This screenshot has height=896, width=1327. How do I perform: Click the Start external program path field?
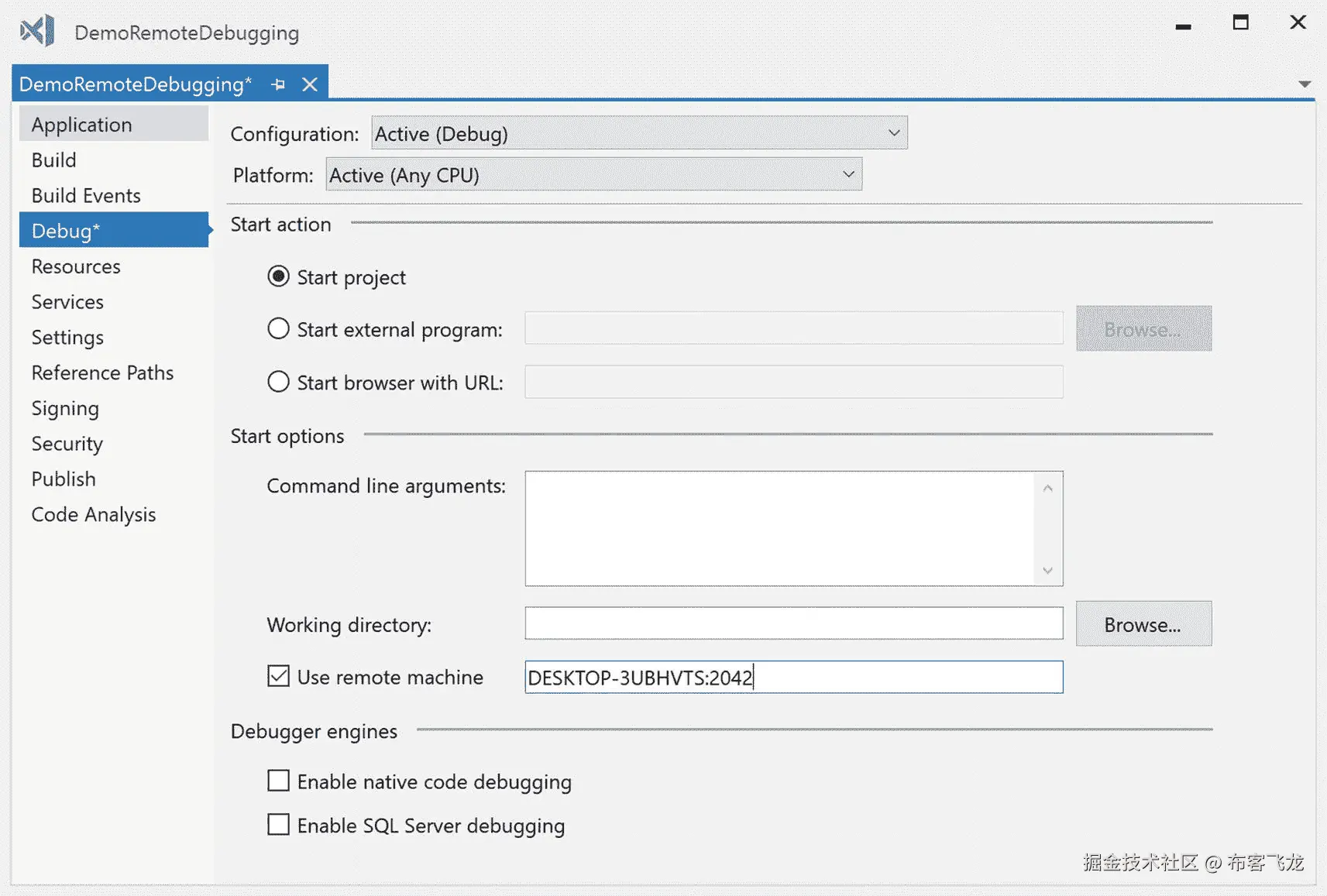[x=794, y=328]
